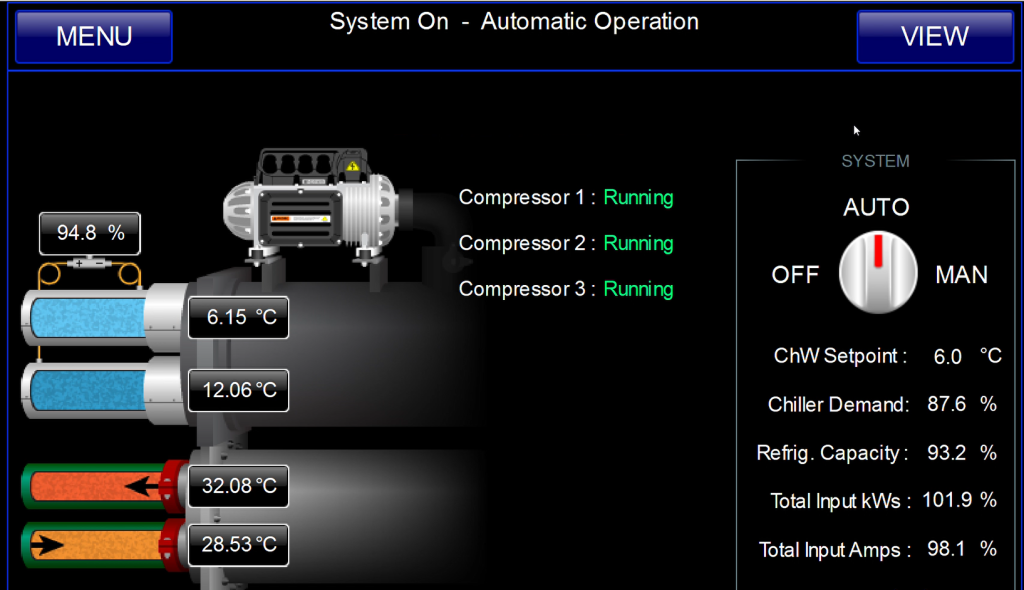The height and width of the screenshot is (590, 1024).
Task: Click the 6.15 °C temperature readout
Action: [238, 318]
